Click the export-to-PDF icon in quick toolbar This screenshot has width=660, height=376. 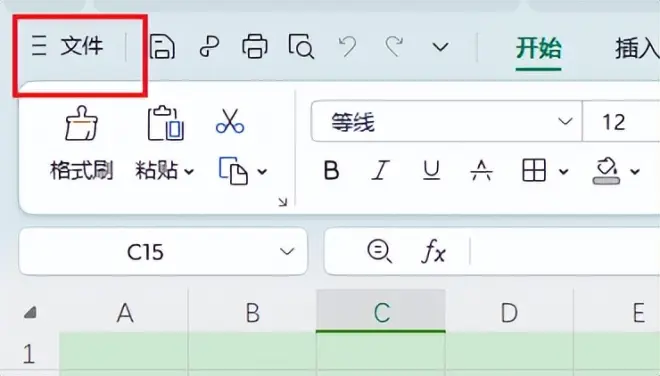[x=209, y=46]
